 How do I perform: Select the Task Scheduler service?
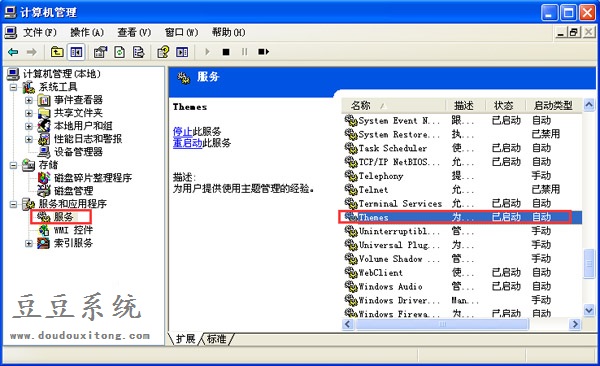(462, 148)
